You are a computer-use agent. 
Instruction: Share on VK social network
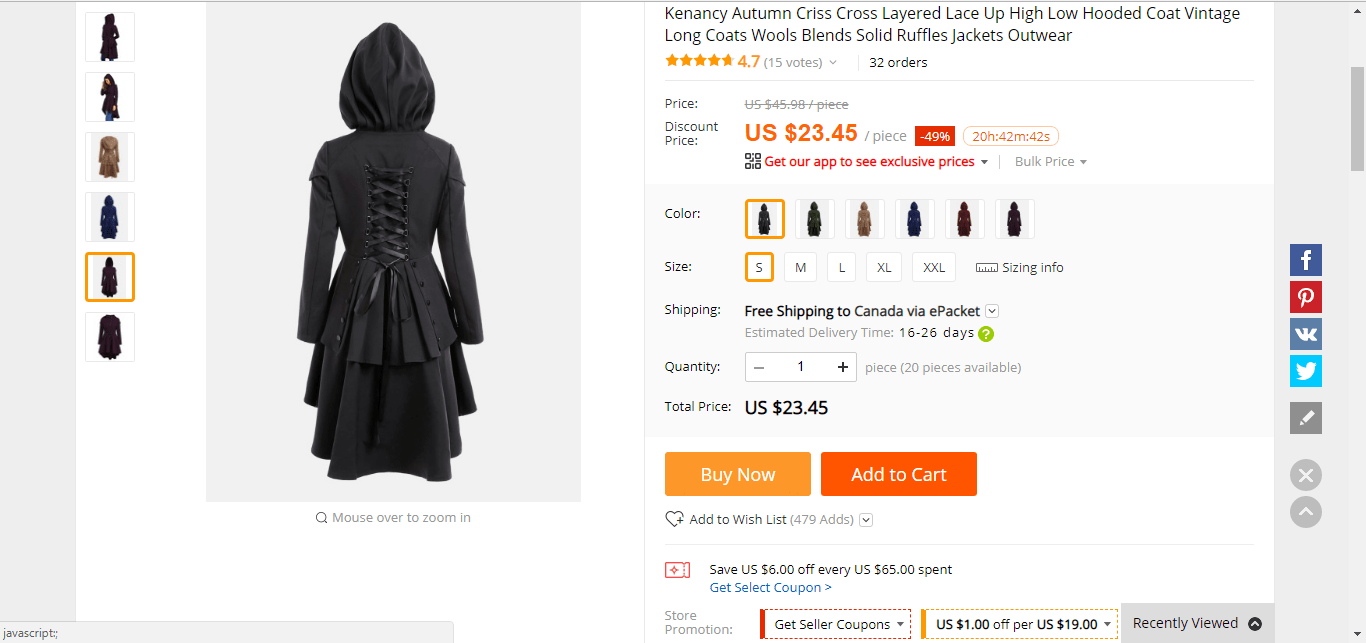pos(1306,334)
